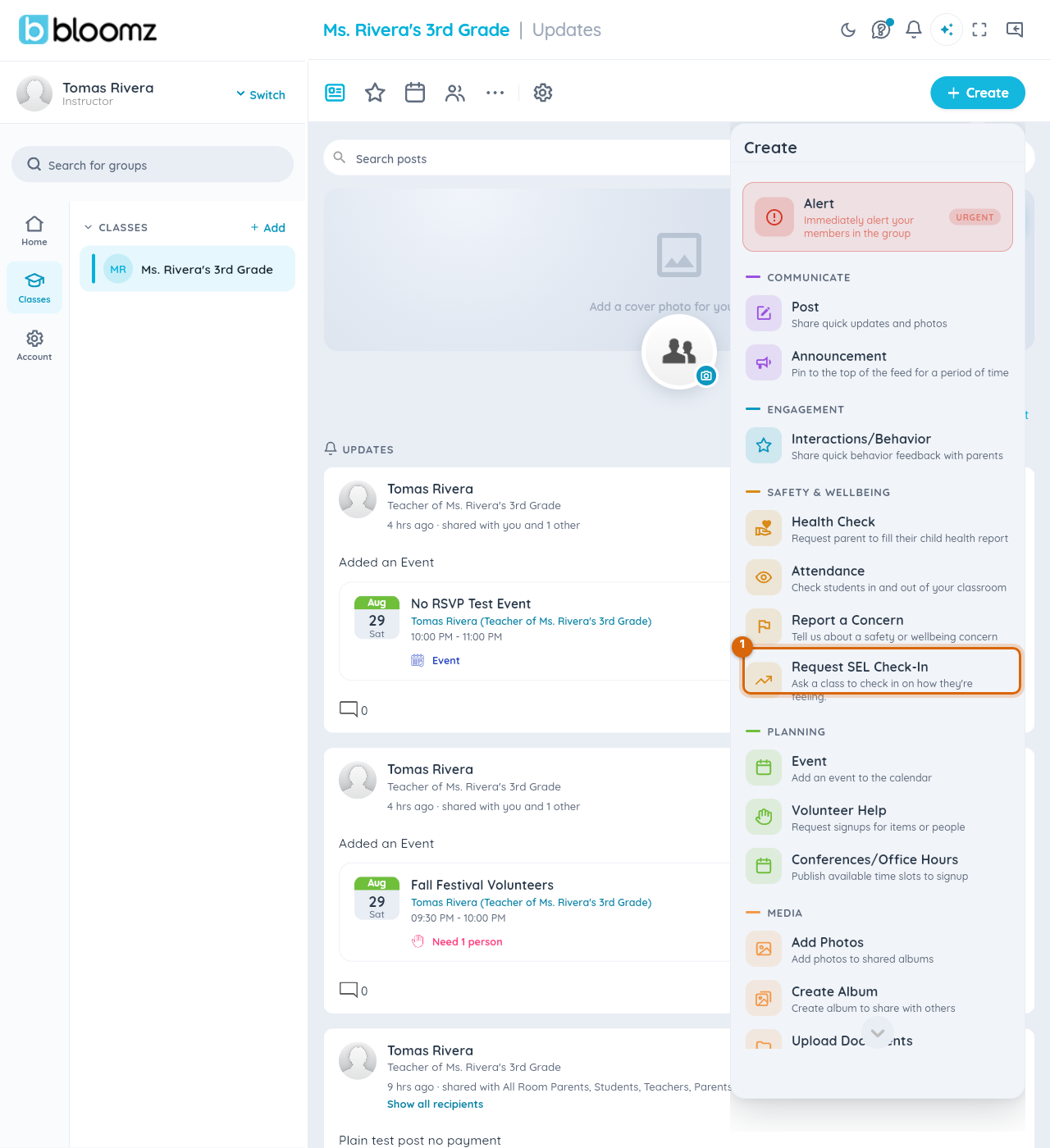This screenshot has height=1148, width=1050.
Task: Click the Event calendar icon in Create
Action: [764, 768]
